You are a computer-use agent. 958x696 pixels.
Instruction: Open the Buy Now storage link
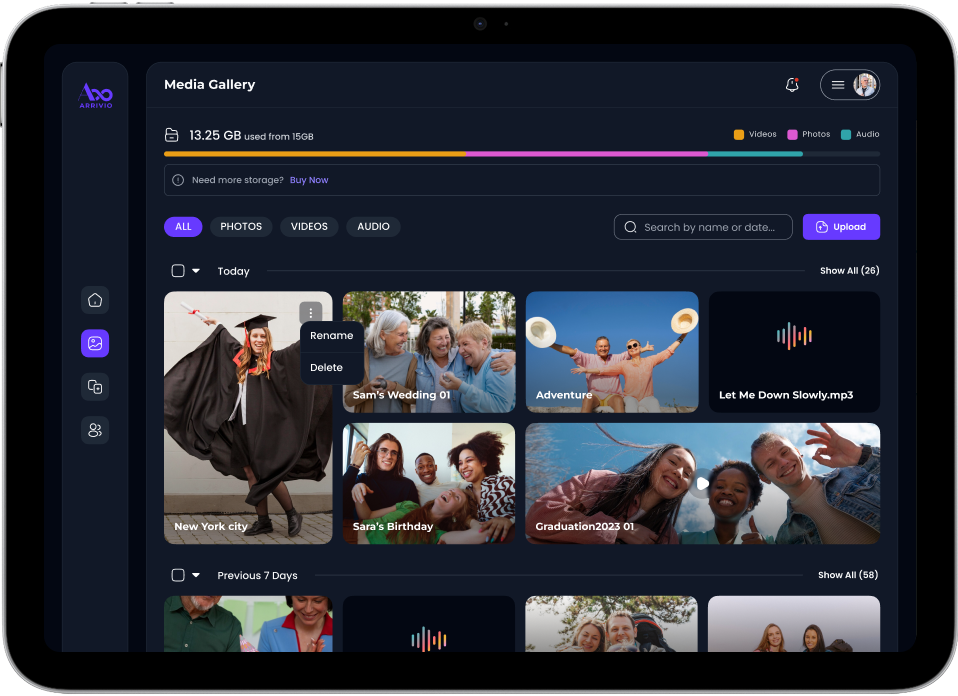(309, 180)
